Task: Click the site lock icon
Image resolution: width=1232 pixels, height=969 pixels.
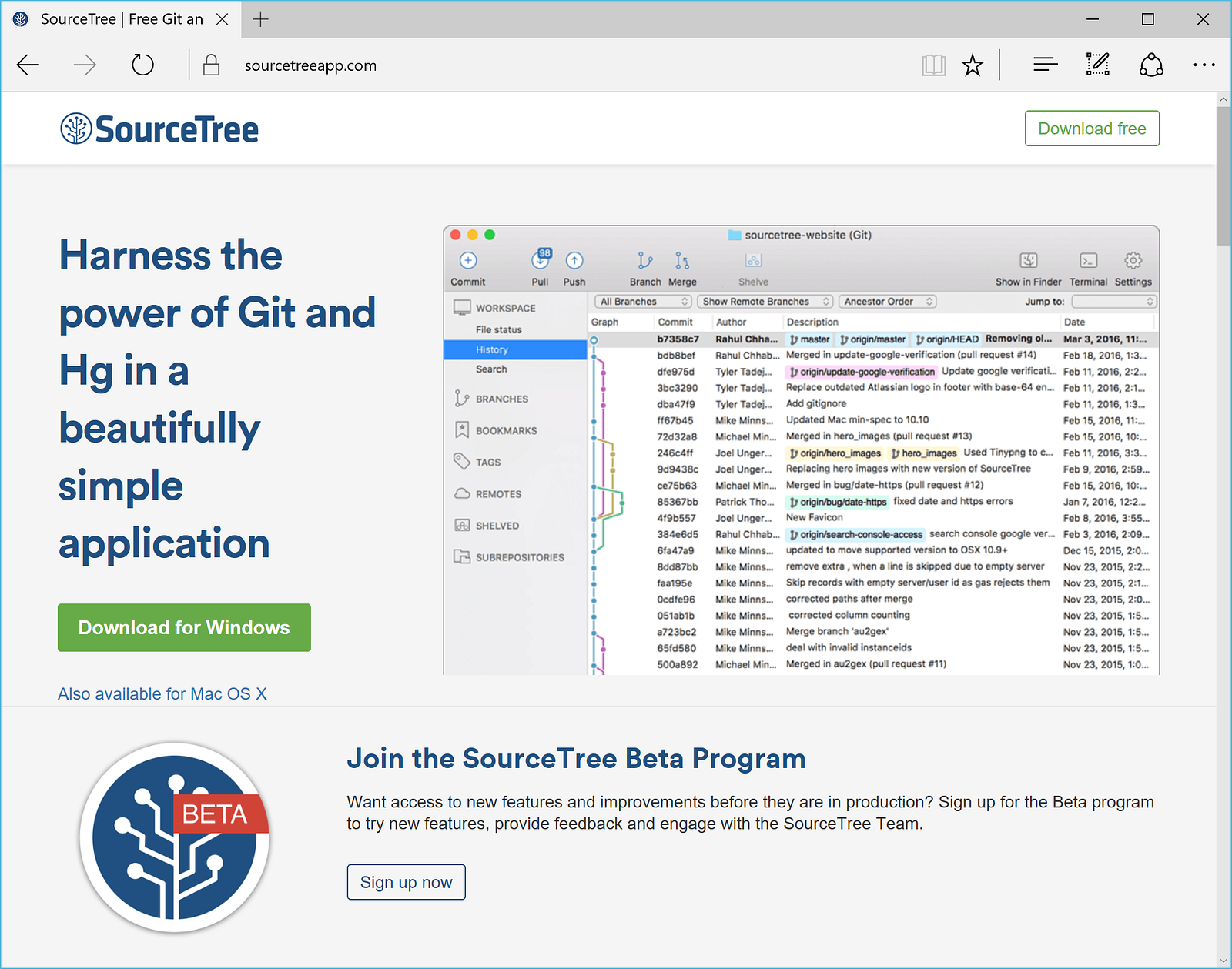Action: click(x=211, y=65)
